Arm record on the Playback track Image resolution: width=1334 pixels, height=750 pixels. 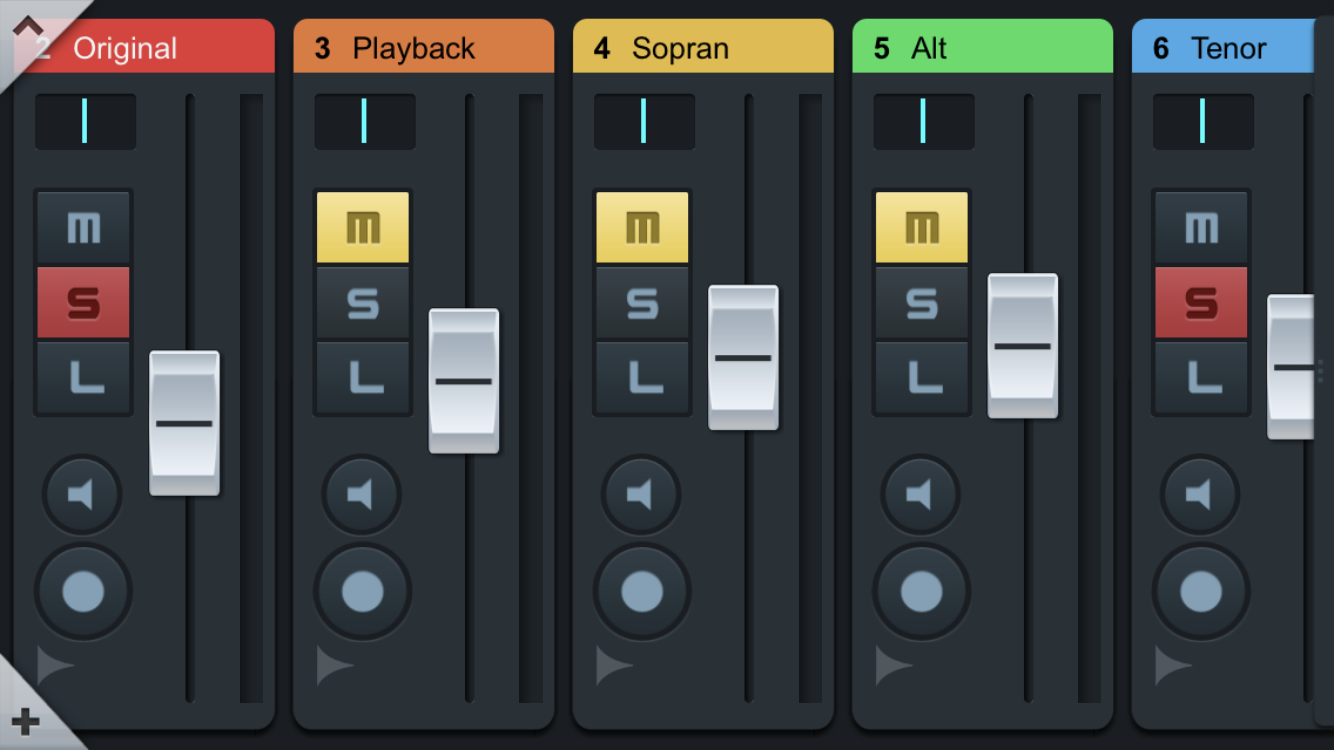pyautogui.click(x=362, y=592)
